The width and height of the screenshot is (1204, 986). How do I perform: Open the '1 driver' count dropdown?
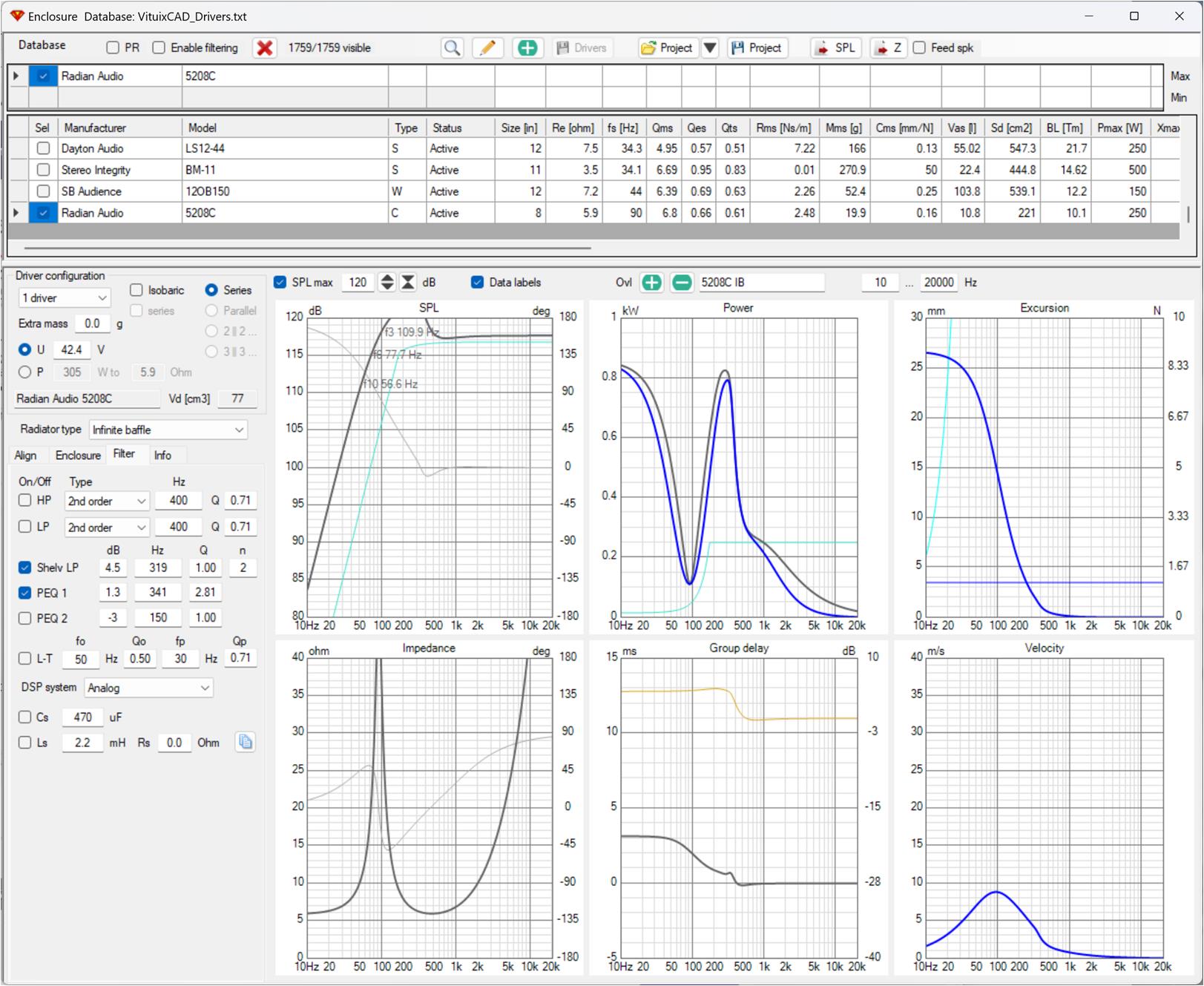(x=65, y=298)
